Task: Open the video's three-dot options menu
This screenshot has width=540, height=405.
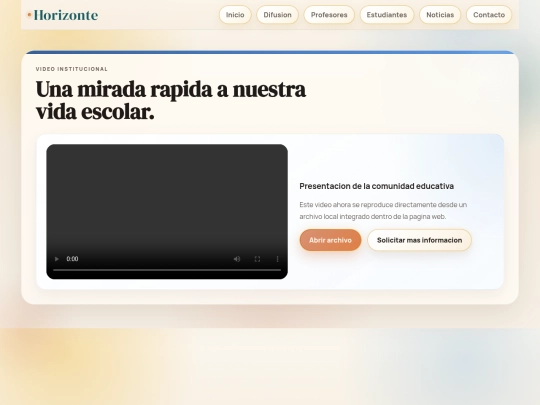Action: click(x=278, y=259)
